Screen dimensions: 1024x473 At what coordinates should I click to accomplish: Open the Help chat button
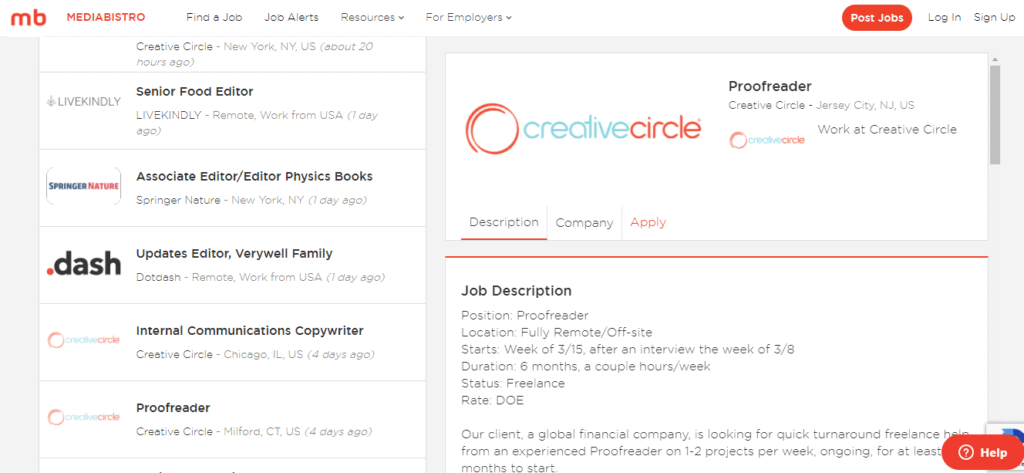[x=982, y=452]
